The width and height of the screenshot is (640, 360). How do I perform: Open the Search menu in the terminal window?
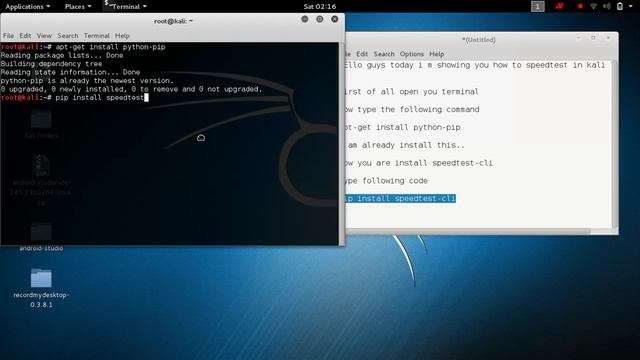click(x=68, y=36)
